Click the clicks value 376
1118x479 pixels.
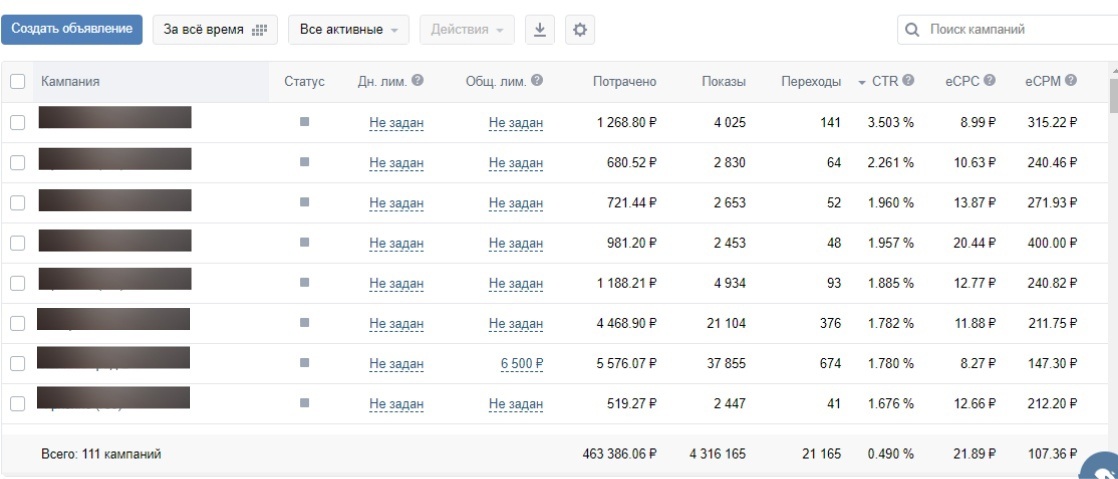(830, 323)
